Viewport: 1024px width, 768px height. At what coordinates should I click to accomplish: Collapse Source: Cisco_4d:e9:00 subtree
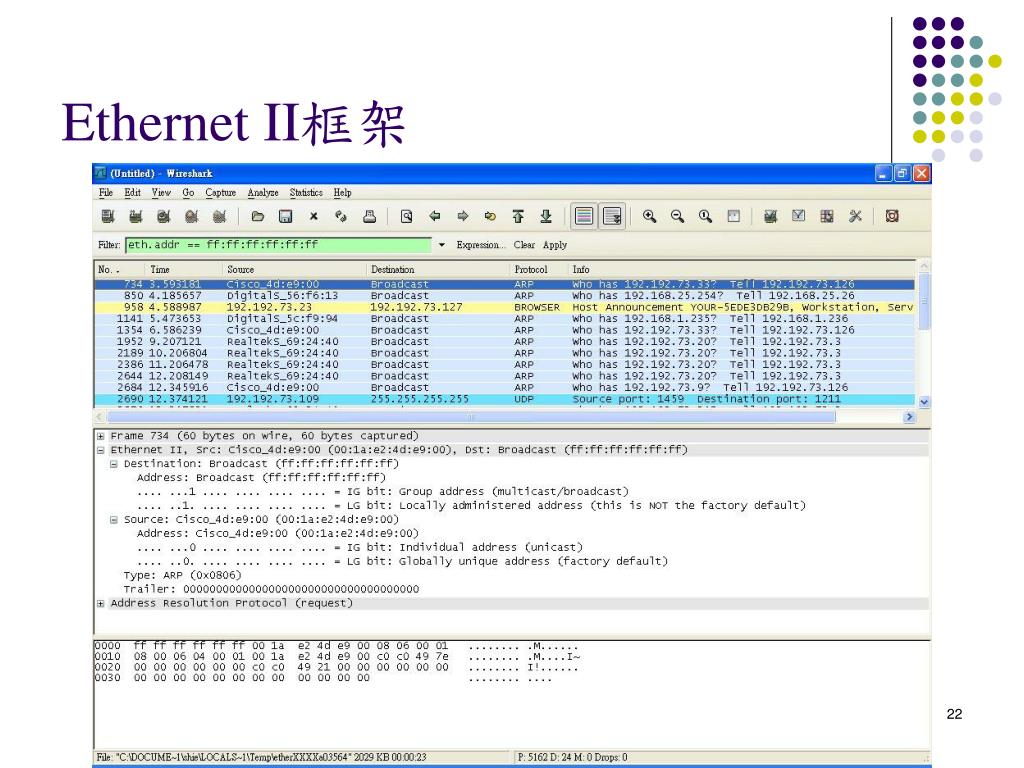[114, 520]
